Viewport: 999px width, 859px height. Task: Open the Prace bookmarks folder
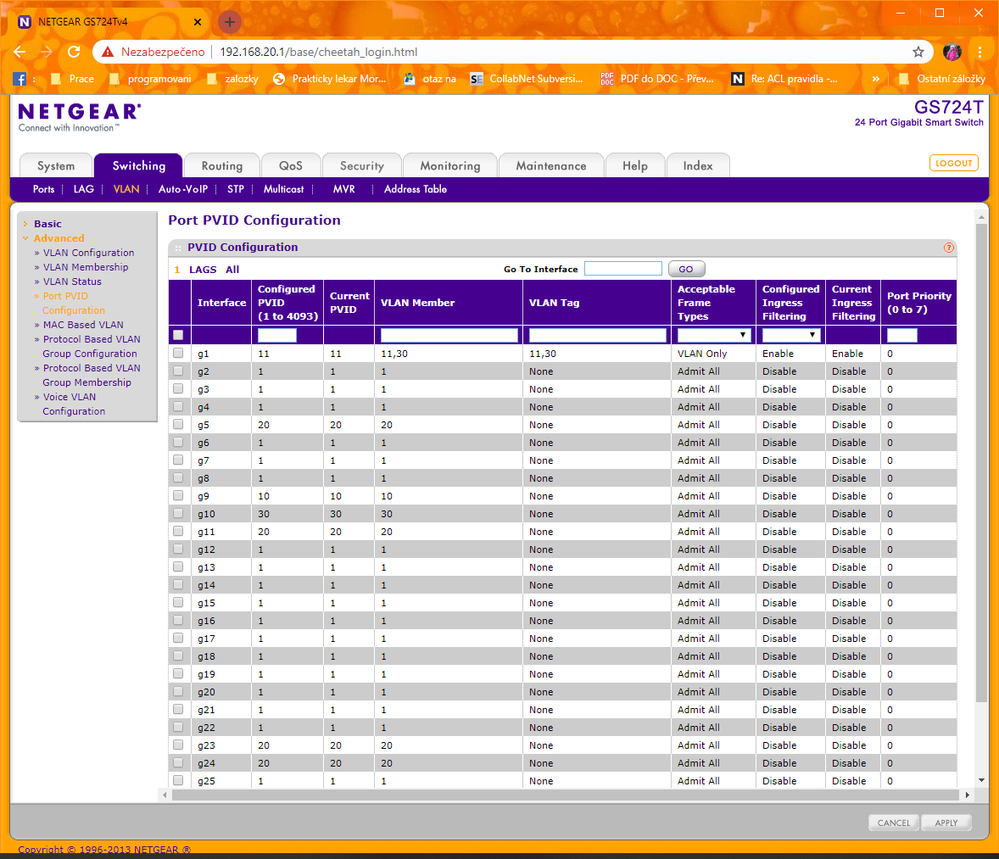72,79
